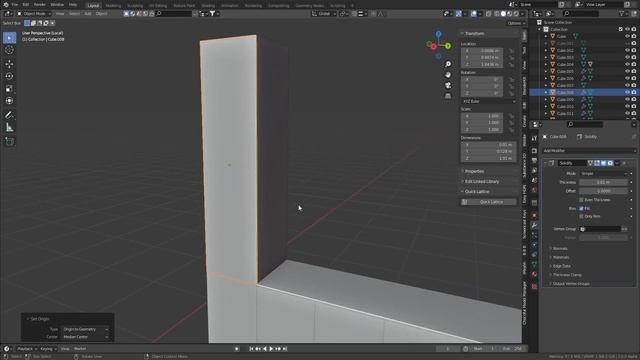640x360 pixels.
Task: Jump to timeline start frame
Action: (251, 349)
